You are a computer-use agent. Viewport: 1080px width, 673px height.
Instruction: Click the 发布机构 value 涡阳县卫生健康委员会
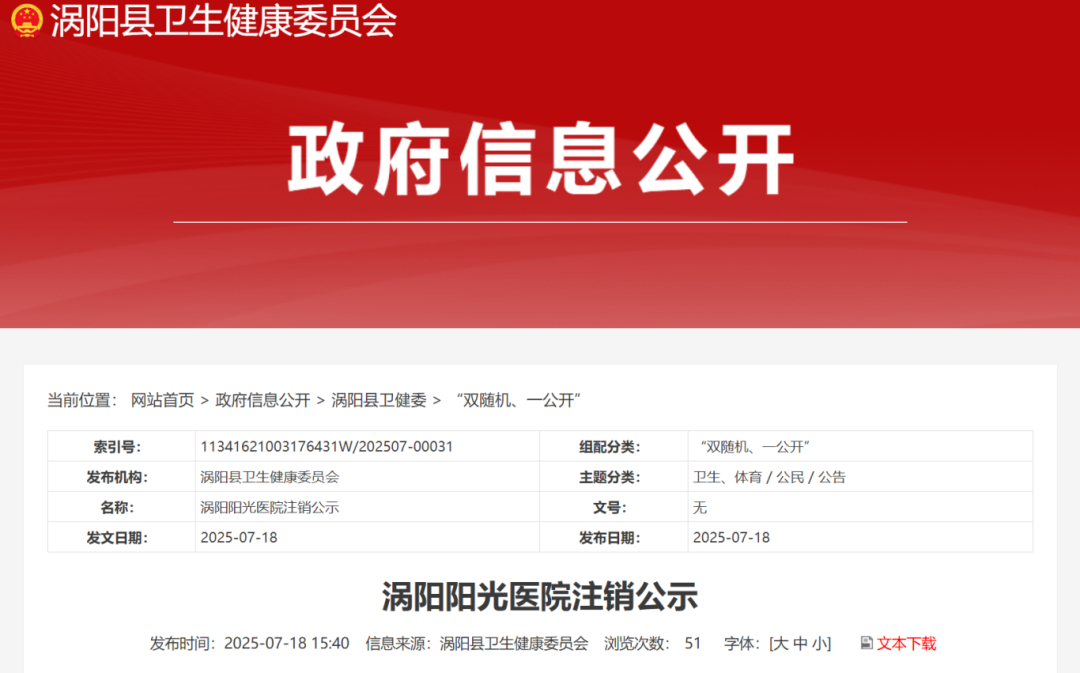[x=269, y=477]
